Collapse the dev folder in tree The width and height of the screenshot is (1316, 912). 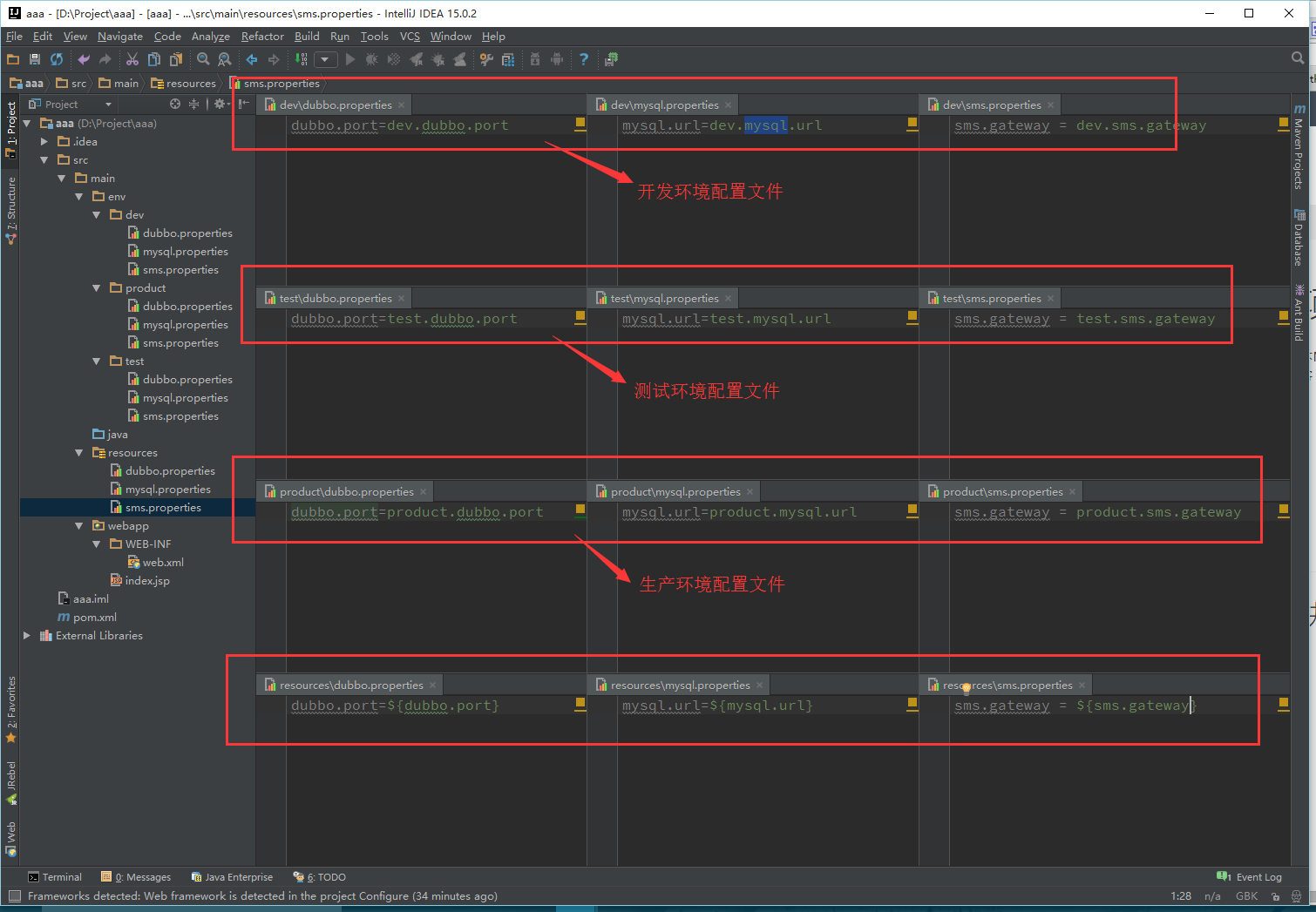[x=97, y=215]
